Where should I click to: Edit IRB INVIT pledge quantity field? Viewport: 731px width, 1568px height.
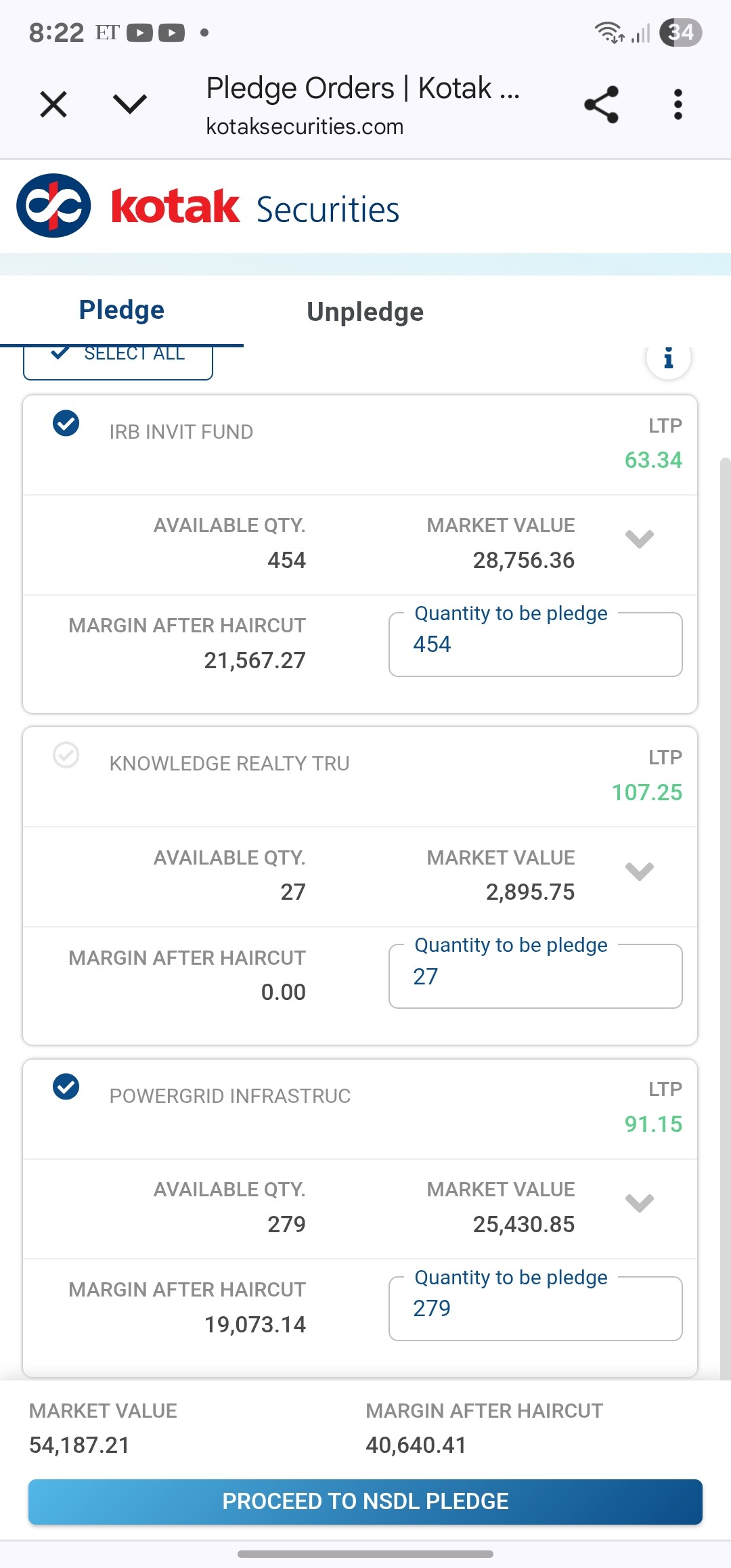[x=535, y=645]
